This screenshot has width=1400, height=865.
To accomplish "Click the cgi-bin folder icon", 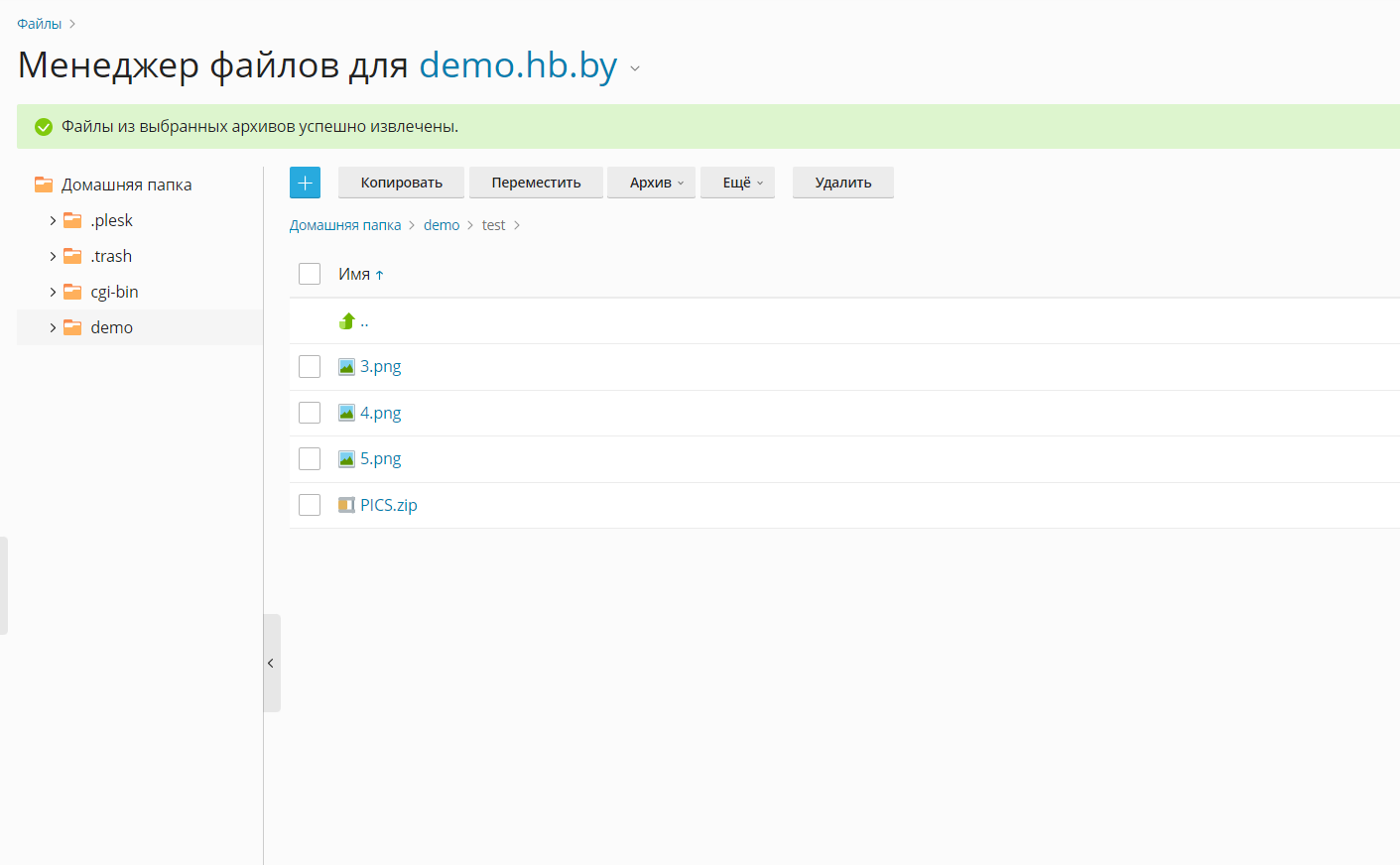I will coord(72,292).
